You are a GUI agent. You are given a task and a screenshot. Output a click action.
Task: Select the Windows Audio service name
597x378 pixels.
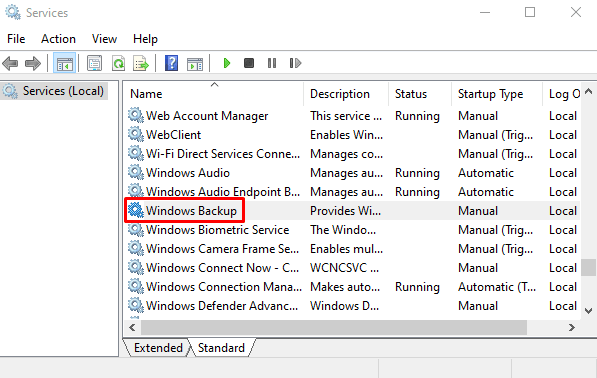point(188,173)
